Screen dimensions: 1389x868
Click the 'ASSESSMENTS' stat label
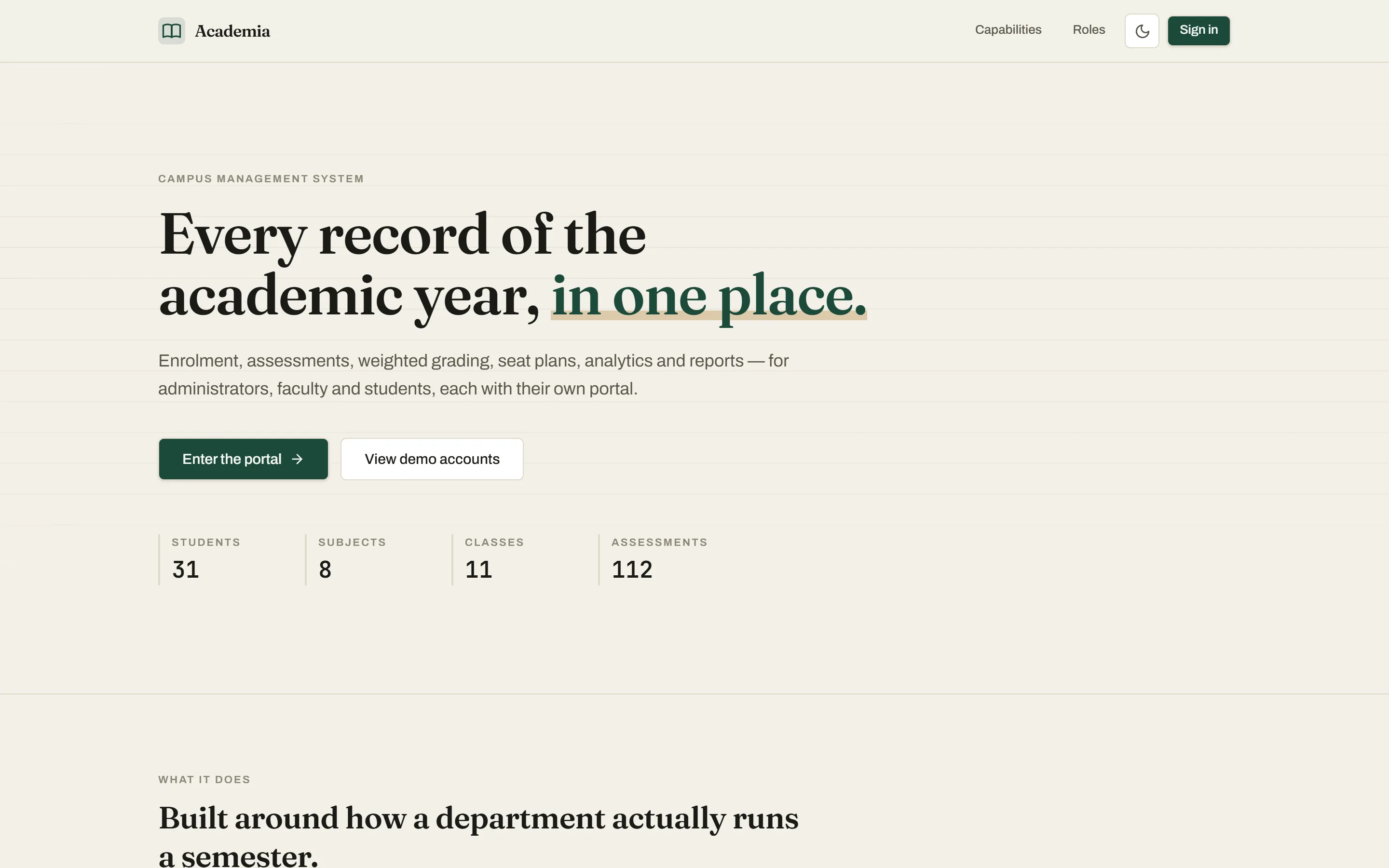[x=659, y=542]
